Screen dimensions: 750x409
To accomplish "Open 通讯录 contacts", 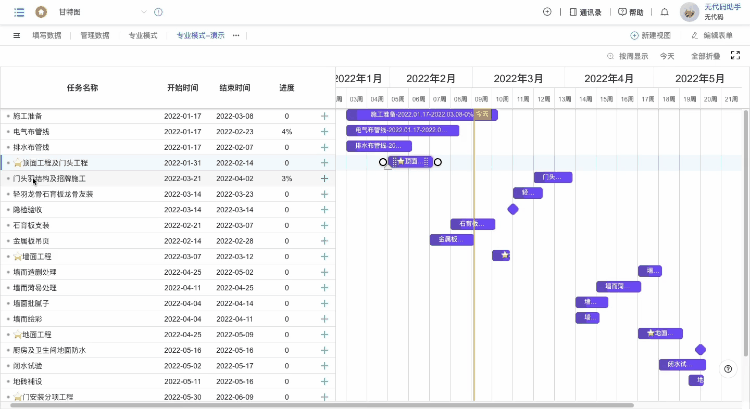I will click(x=585, y=12).
